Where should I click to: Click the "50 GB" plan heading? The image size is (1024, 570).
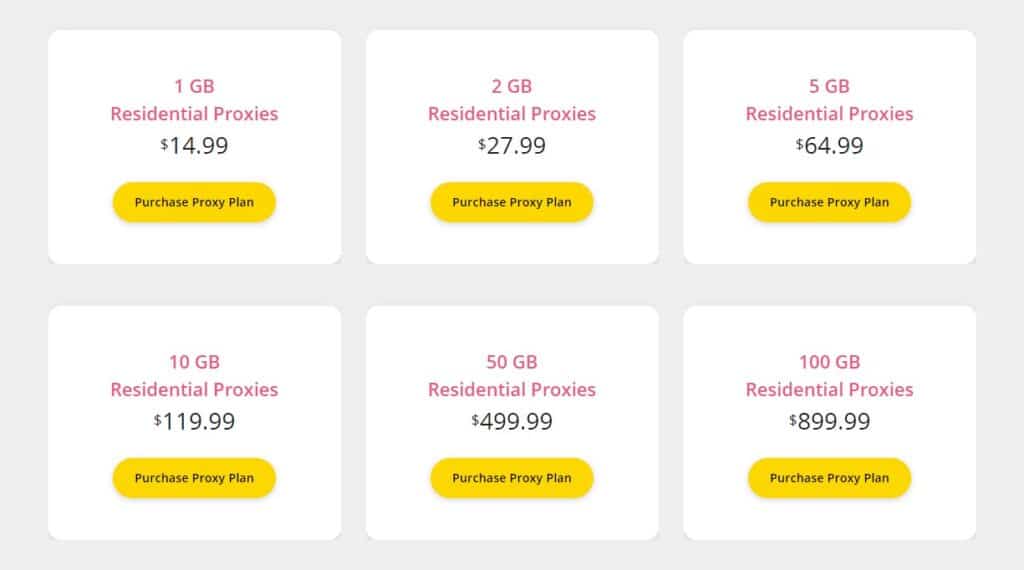[512, 362]
